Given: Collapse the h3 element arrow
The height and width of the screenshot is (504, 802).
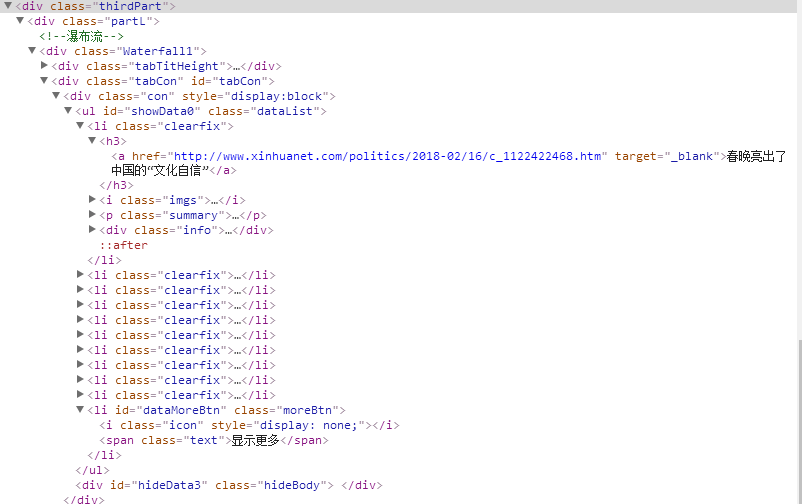Looking at the screenshot, I should click(x=92, y=141).
